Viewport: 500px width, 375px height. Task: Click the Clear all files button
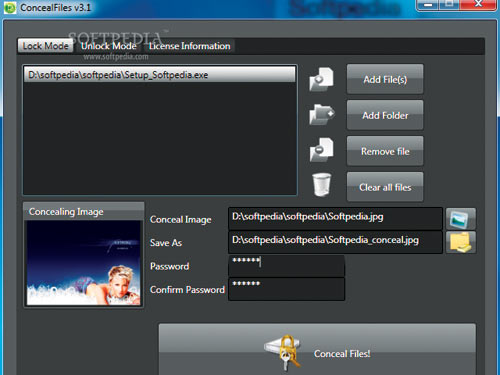pyautogui.click(x=385, y=187)
